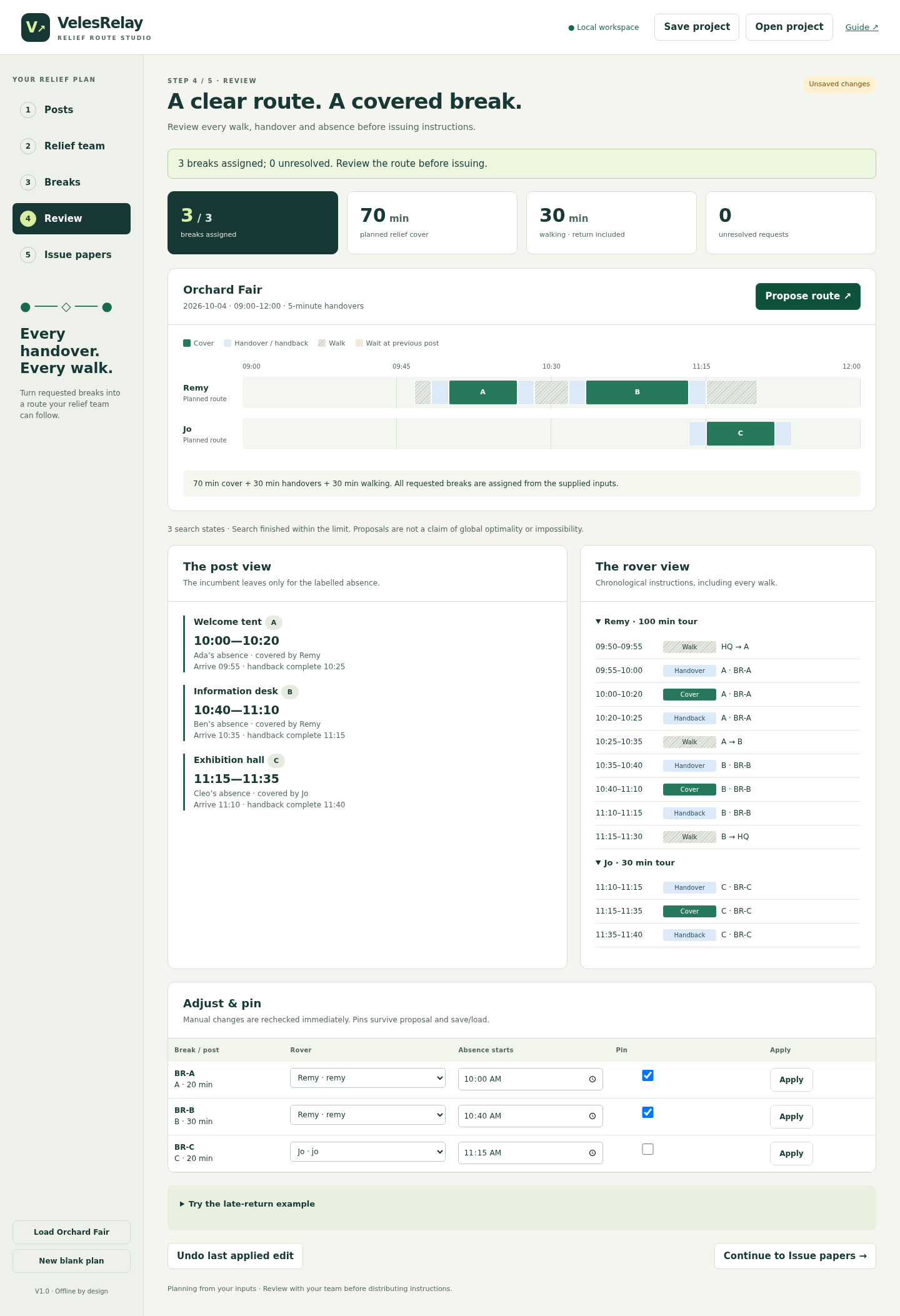Click the clock icon in BR-A time field
Viewport: 900px width, 1316px height.
pyautogui.click(x=592, y=1079)
